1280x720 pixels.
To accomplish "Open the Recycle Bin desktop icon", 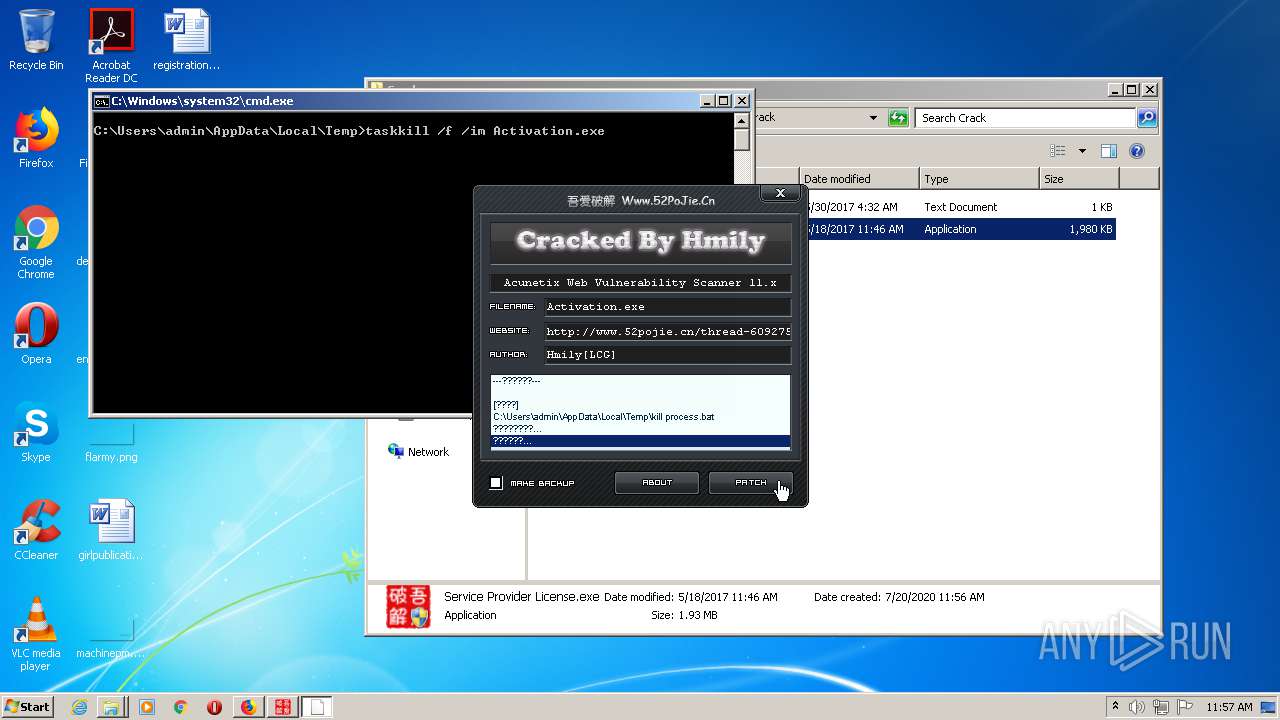I will 36,40.
